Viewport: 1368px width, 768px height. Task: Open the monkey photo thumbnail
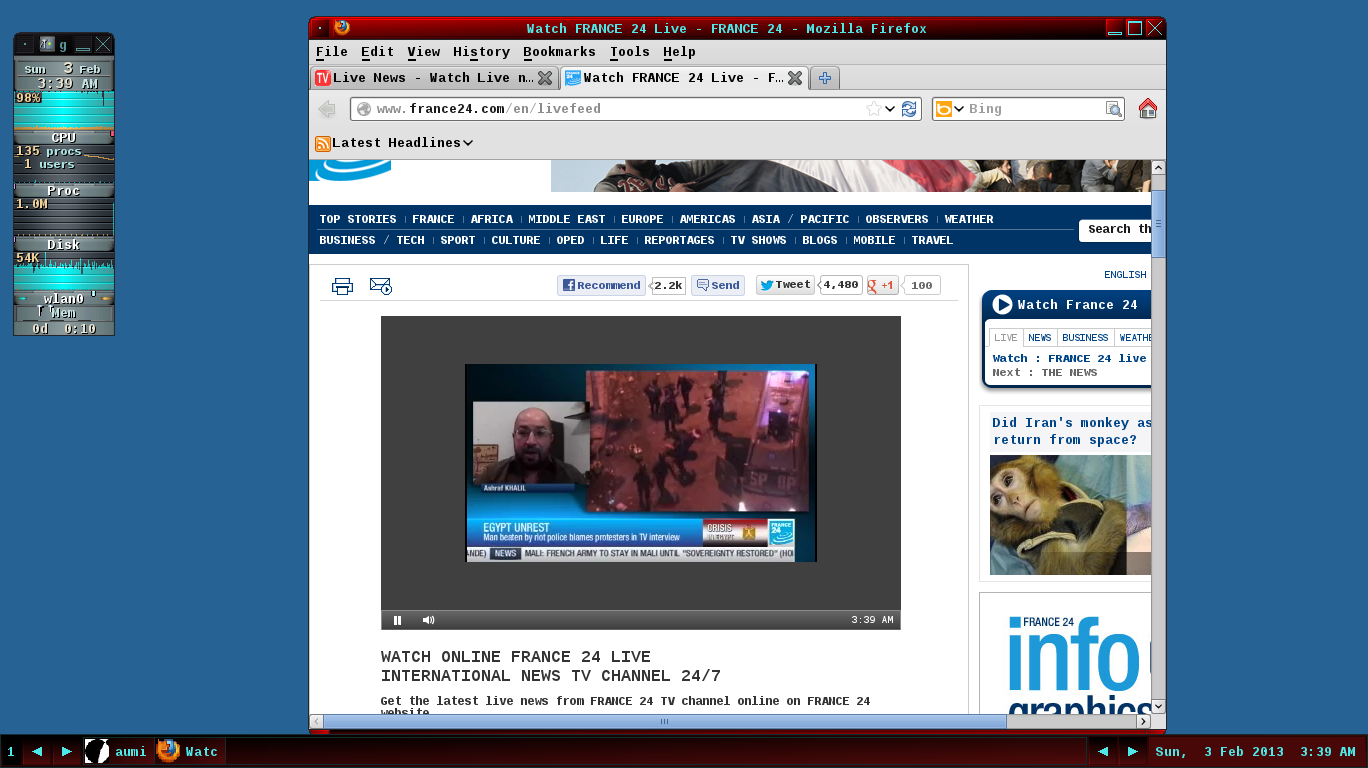tap(1070, 515)
